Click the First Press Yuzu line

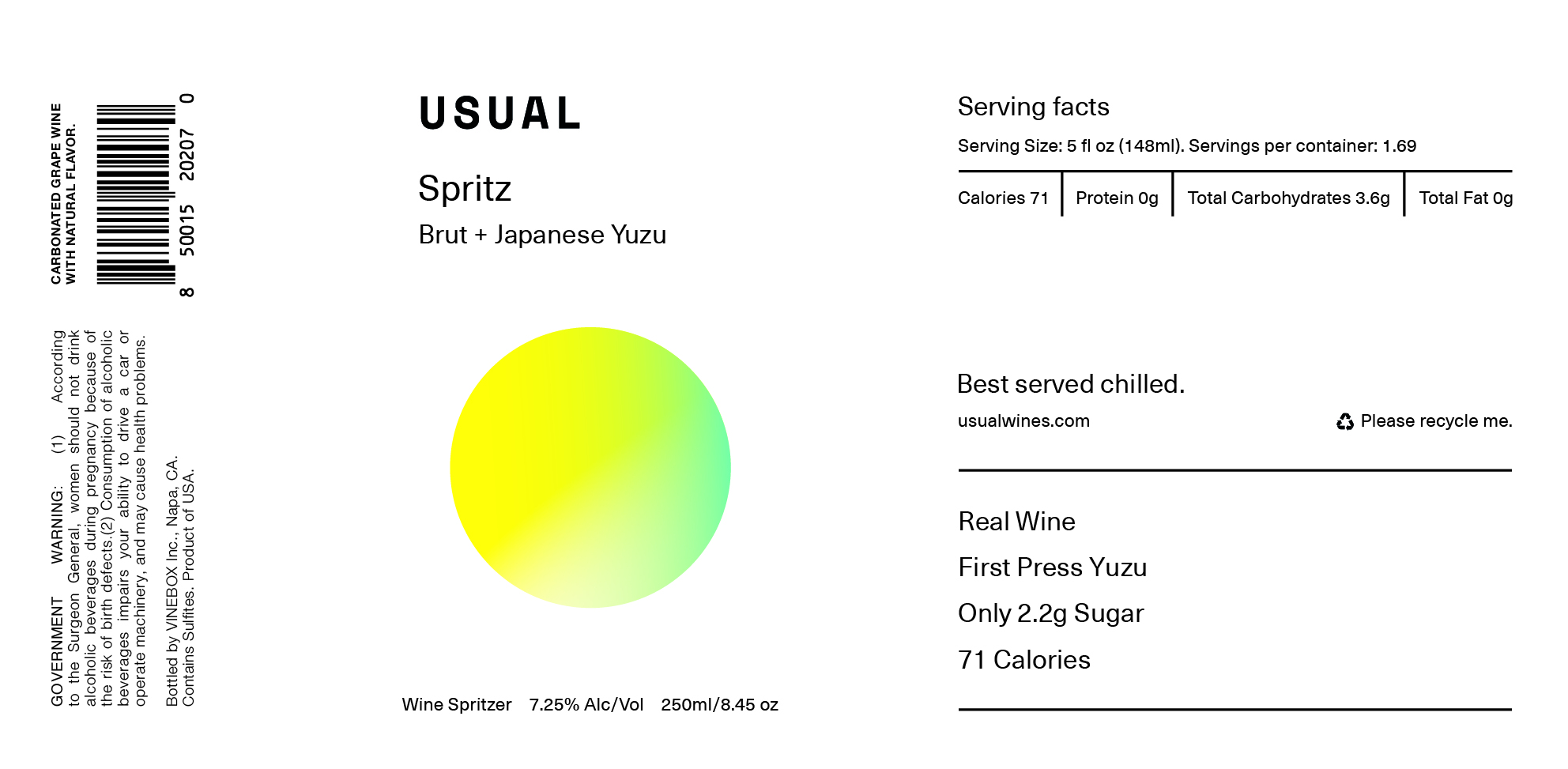coord(1052,567)
